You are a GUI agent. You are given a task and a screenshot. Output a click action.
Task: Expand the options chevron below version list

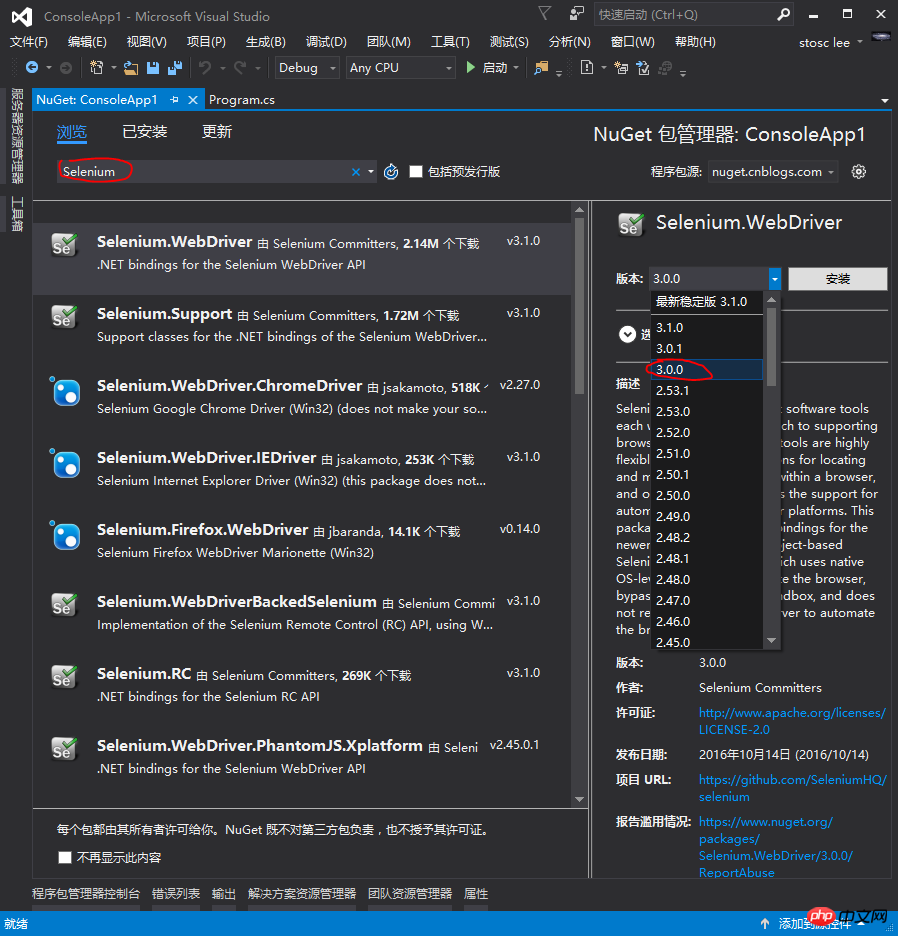(627, 334)
